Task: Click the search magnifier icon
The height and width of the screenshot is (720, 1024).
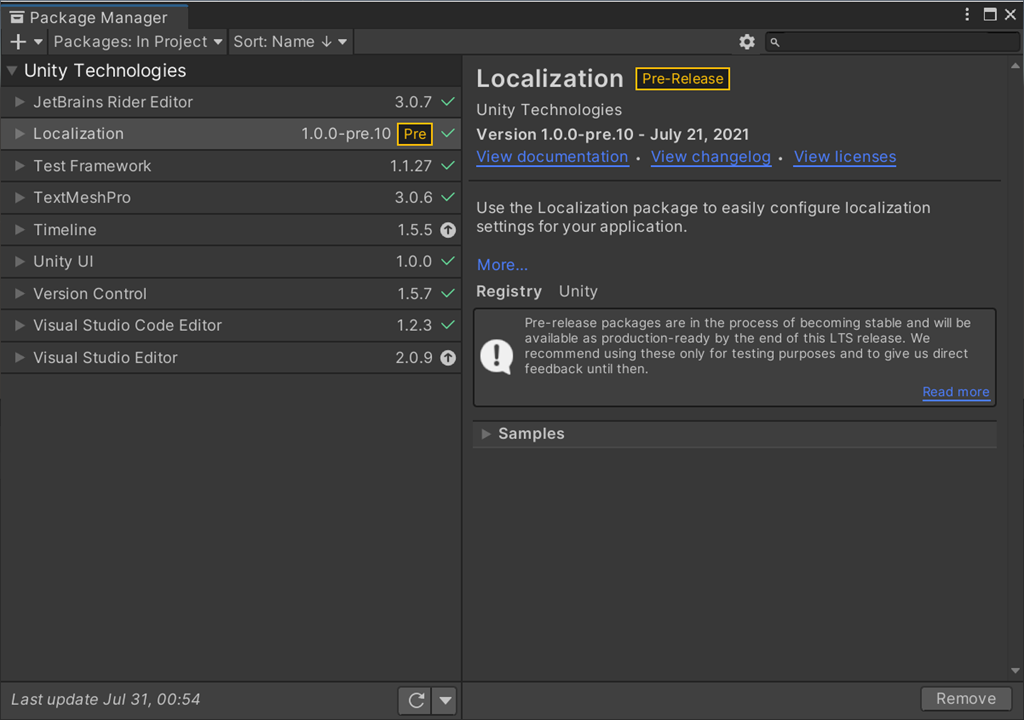Action: click(x=774, y=42)
